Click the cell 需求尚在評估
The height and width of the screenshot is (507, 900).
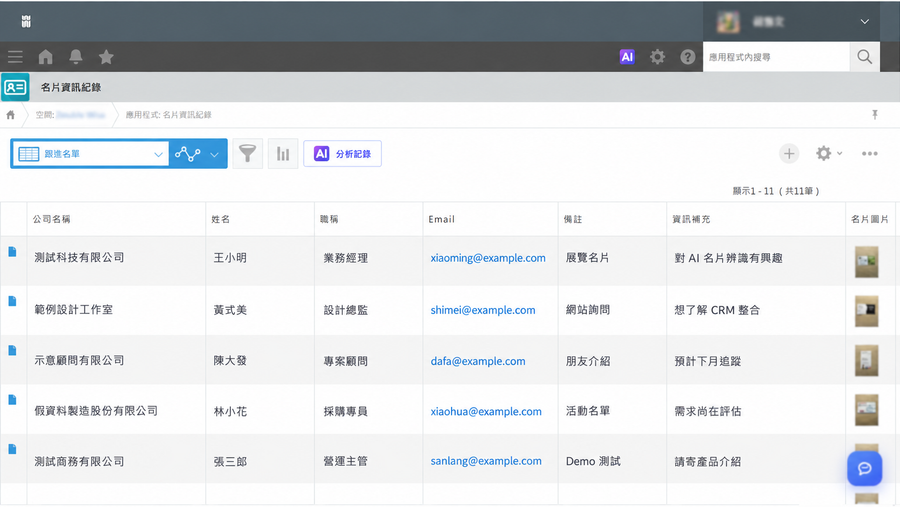point(708,411)
